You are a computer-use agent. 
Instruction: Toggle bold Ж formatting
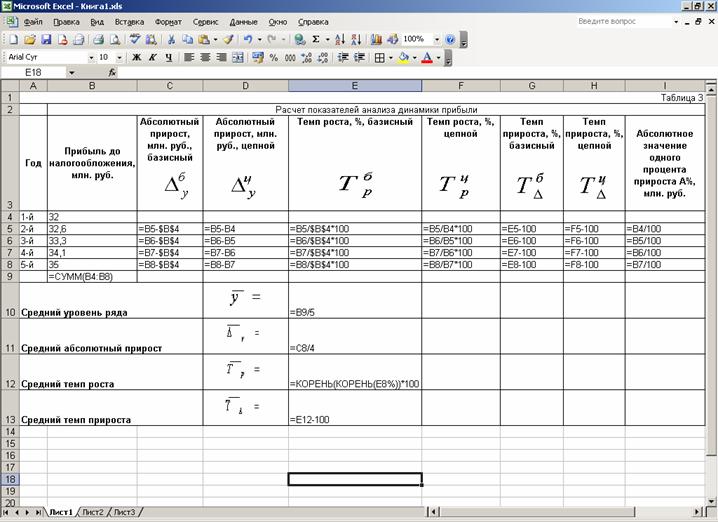tap(136, 57)
